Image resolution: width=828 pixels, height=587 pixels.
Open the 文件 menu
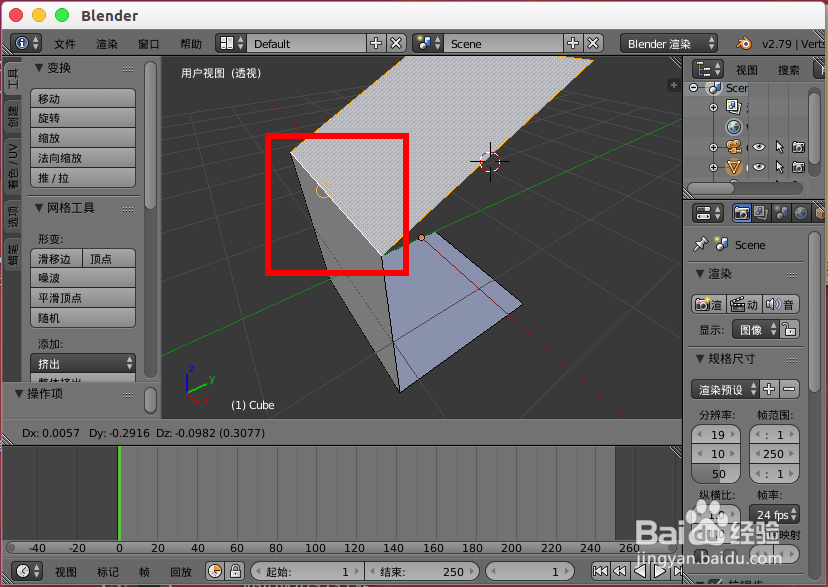point(66,43)
